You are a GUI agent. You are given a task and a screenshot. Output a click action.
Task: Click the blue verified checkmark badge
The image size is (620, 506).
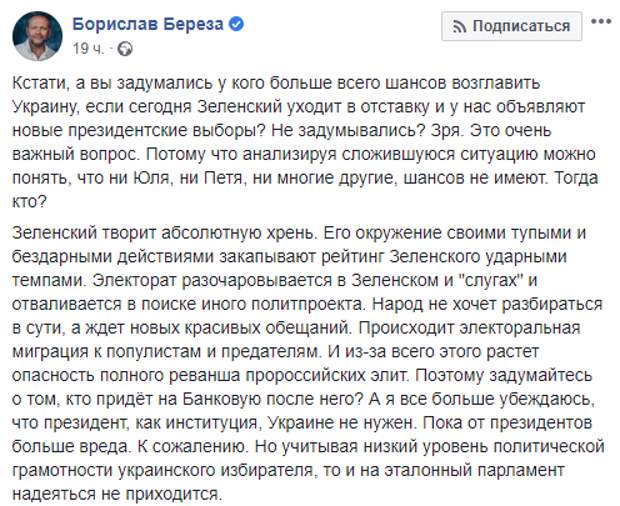click(236, 24)
